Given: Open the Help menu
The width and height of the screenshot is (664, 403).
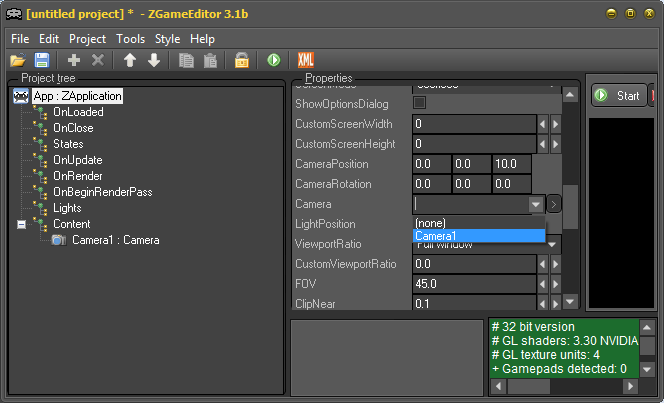Looking at the screenshot, I should pos(202,39).
